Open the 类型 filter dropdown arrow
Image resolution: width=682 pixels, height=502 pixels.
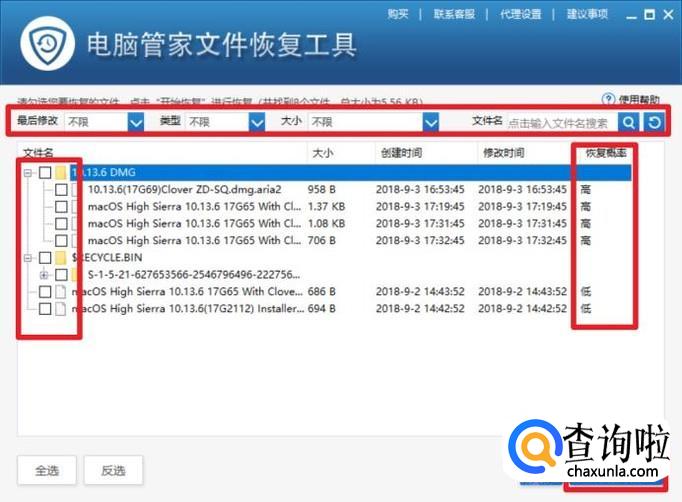click(x=257, y=122)
